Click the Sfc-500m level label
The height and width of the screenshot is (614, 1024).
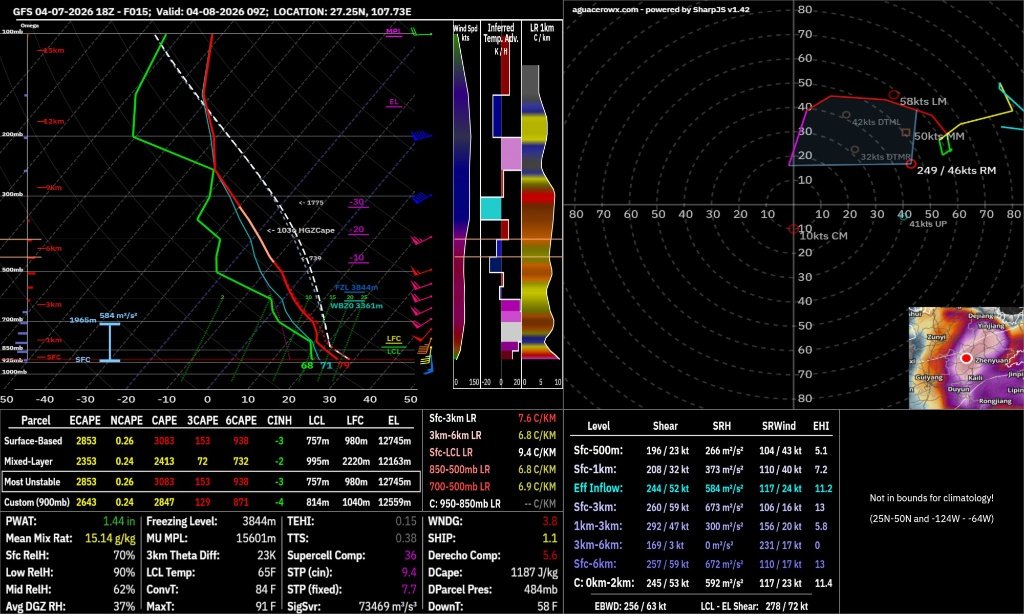(x=598, y=451)
